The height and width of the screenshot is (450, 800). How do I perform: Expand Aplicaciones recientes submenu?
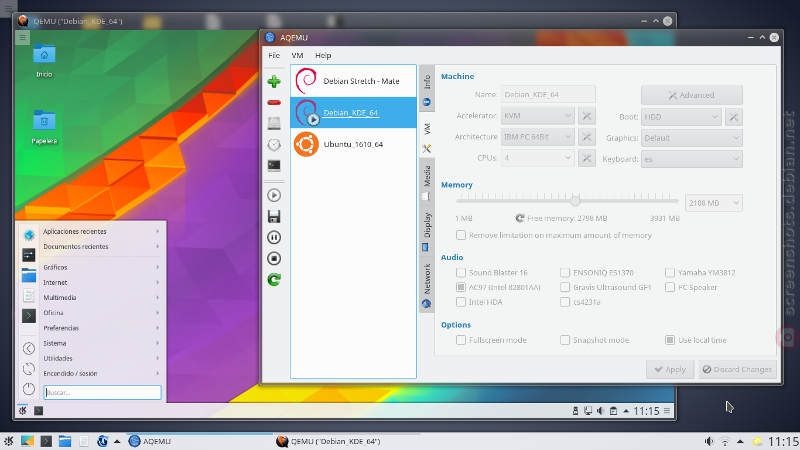pos(101,232)
